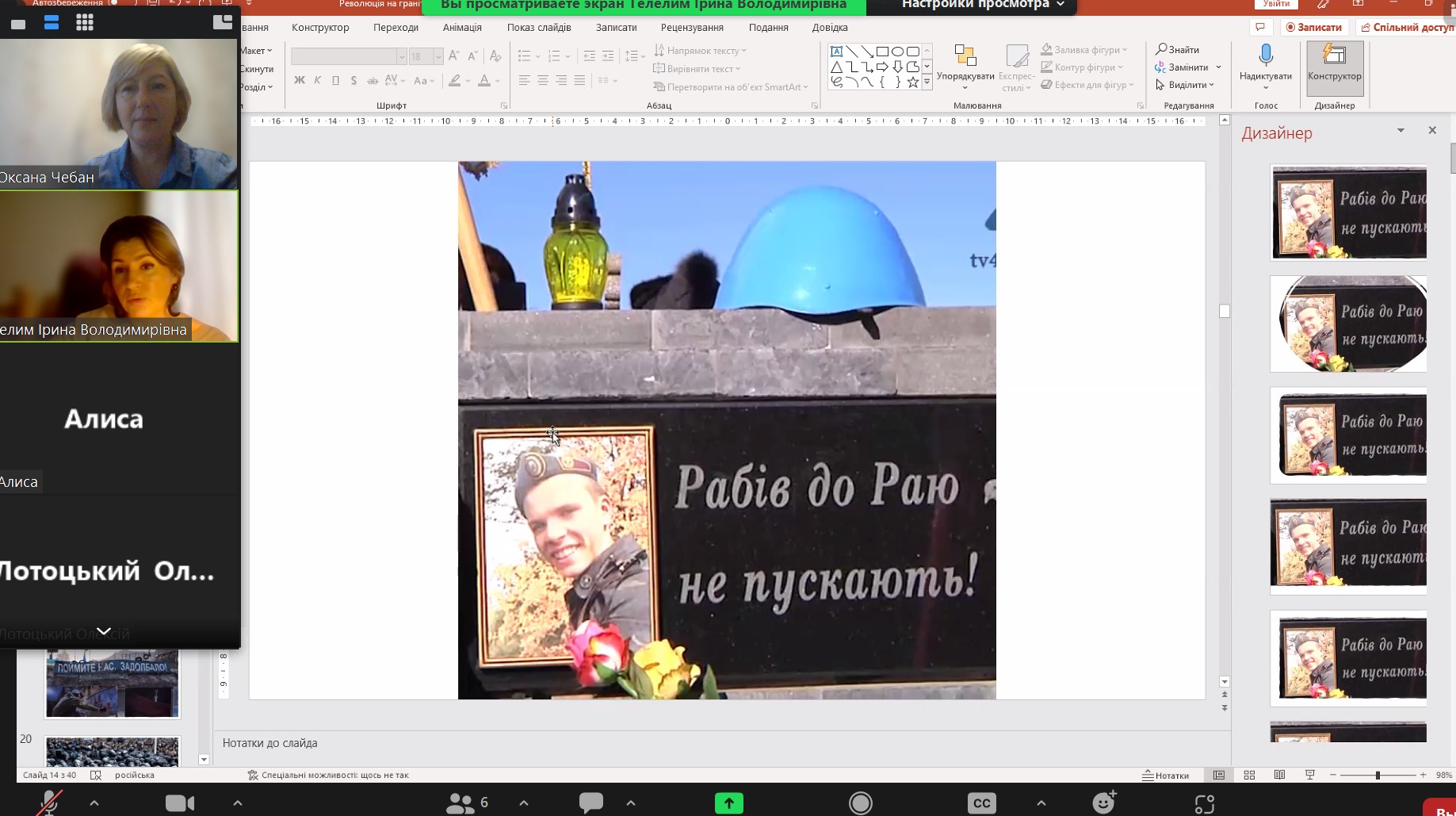Open the Zoom participants icon
The height and width of the screenshot is (816, 1456).
click(460, 803)
